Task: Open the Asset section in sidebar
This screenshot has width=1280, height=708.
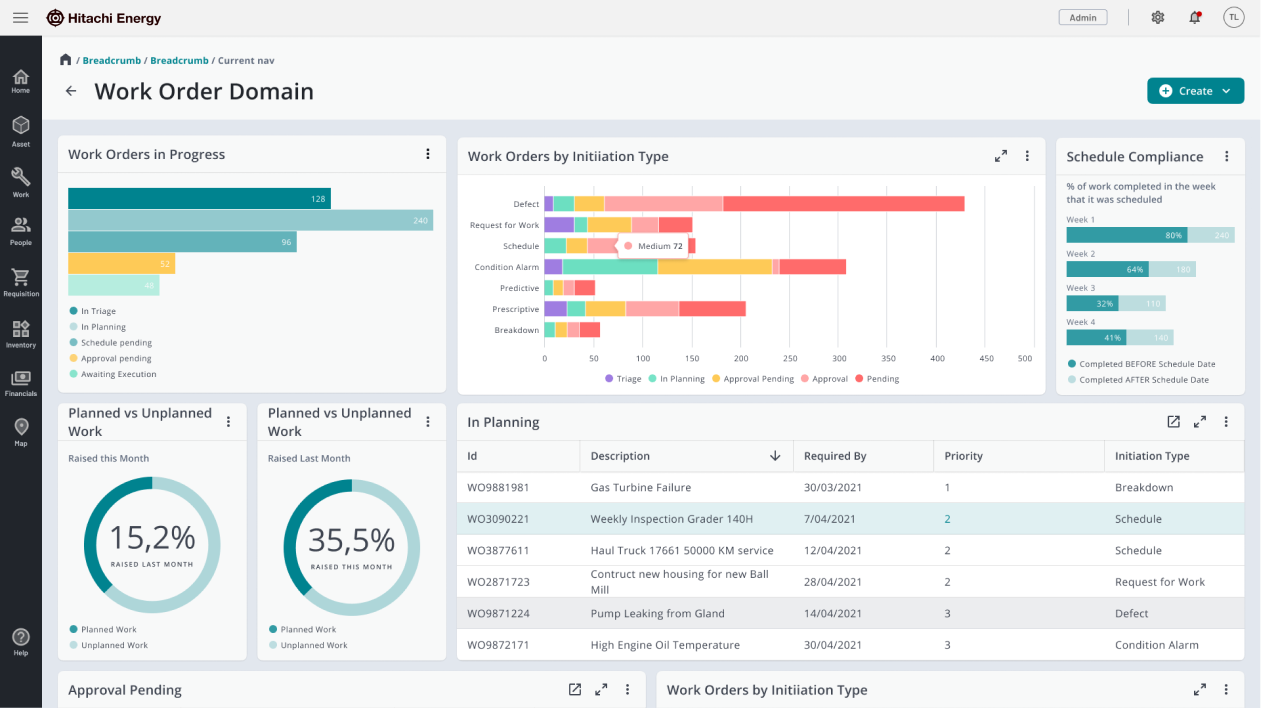Action: (21, 130)
